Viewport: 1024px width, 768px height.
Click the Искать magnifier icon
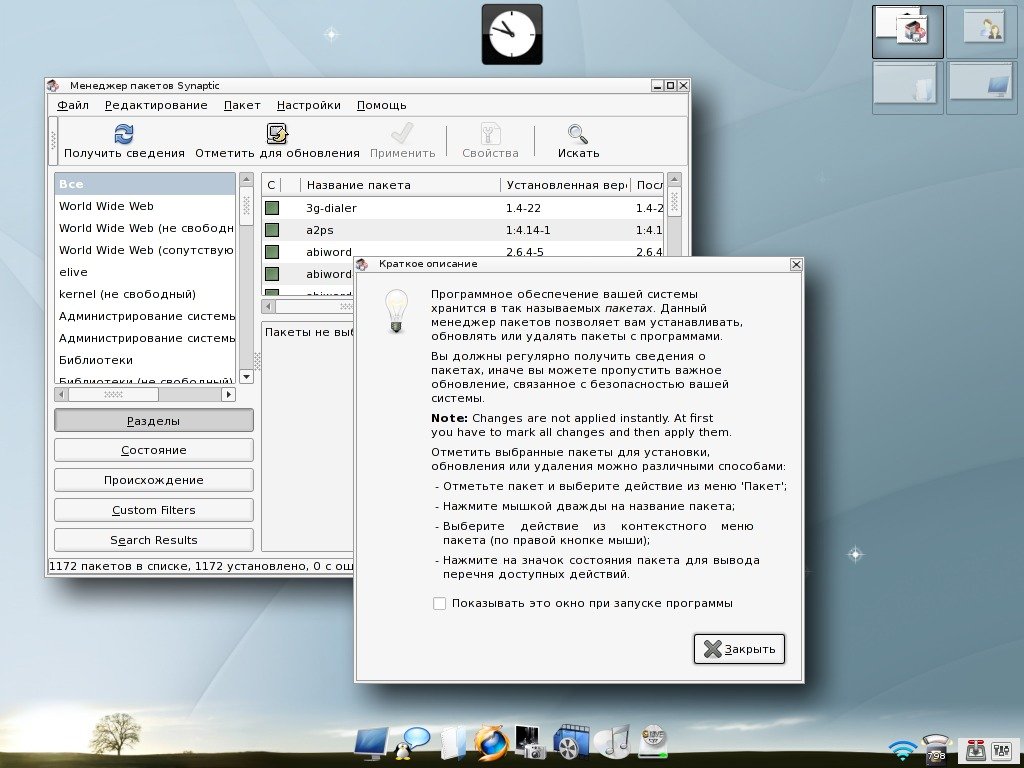(x=578, y=134)
